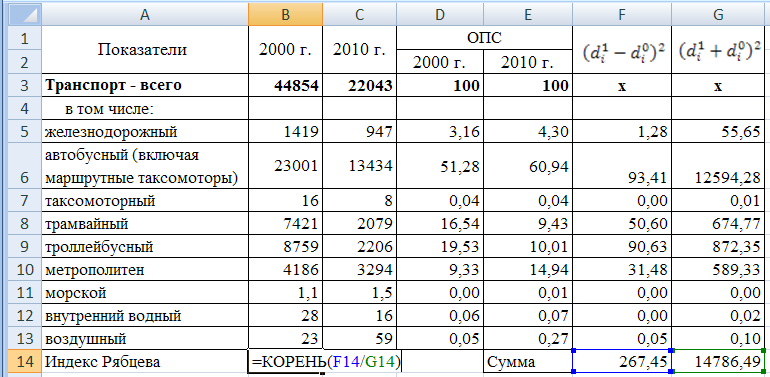The width and height of the screenshot is (770, 377).
Task: Click 'трамвайный' row label
Action: [144, 224]
